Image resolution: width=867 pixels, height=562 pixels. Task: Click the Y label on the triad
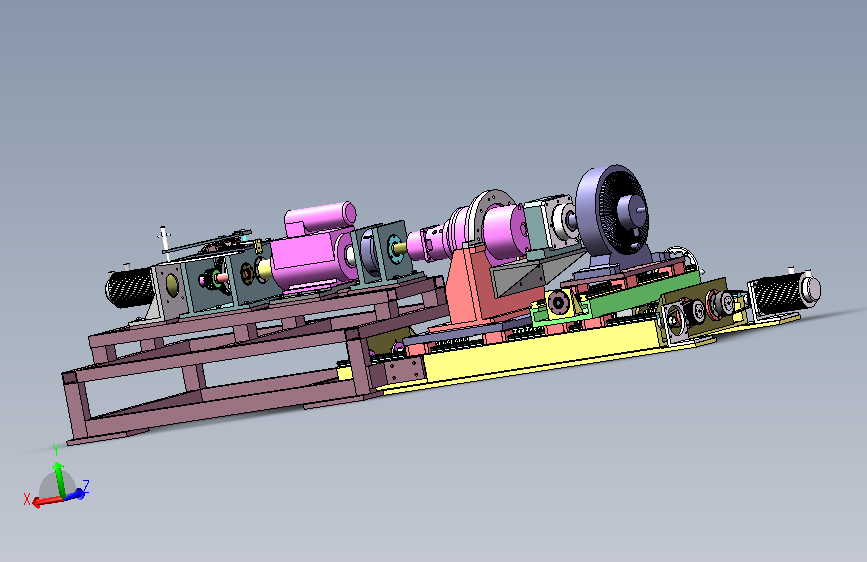pos(56,450)
